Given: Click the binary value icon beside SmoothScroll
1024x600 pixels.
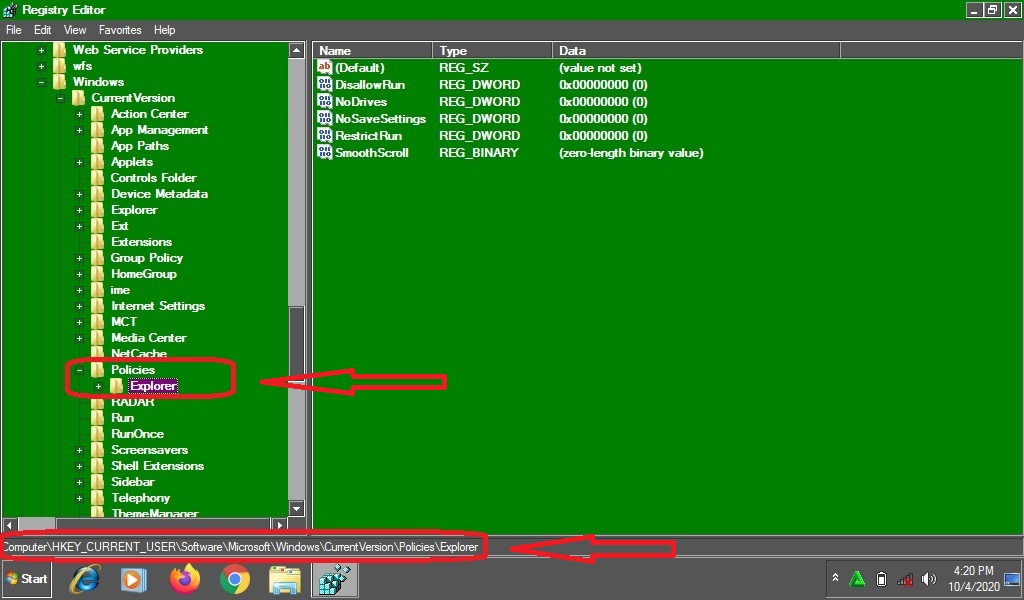Looking at the screenshot, I should coord(324,152).
